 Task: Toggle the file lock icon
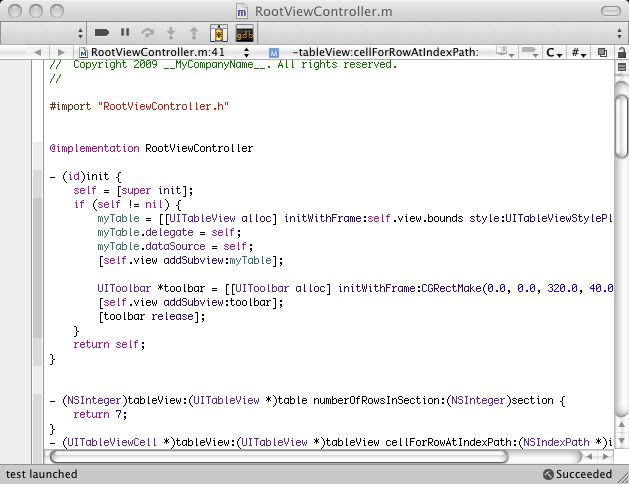pos(622,52)
